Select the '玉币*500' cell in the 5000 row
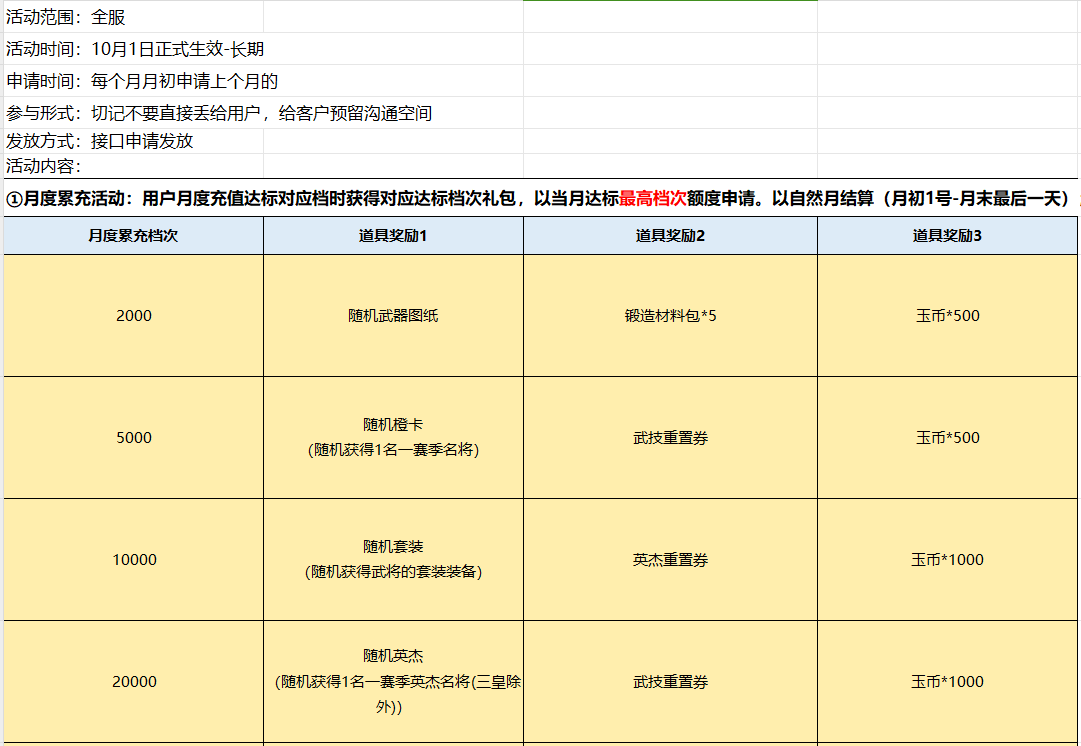 pos(948,438)
